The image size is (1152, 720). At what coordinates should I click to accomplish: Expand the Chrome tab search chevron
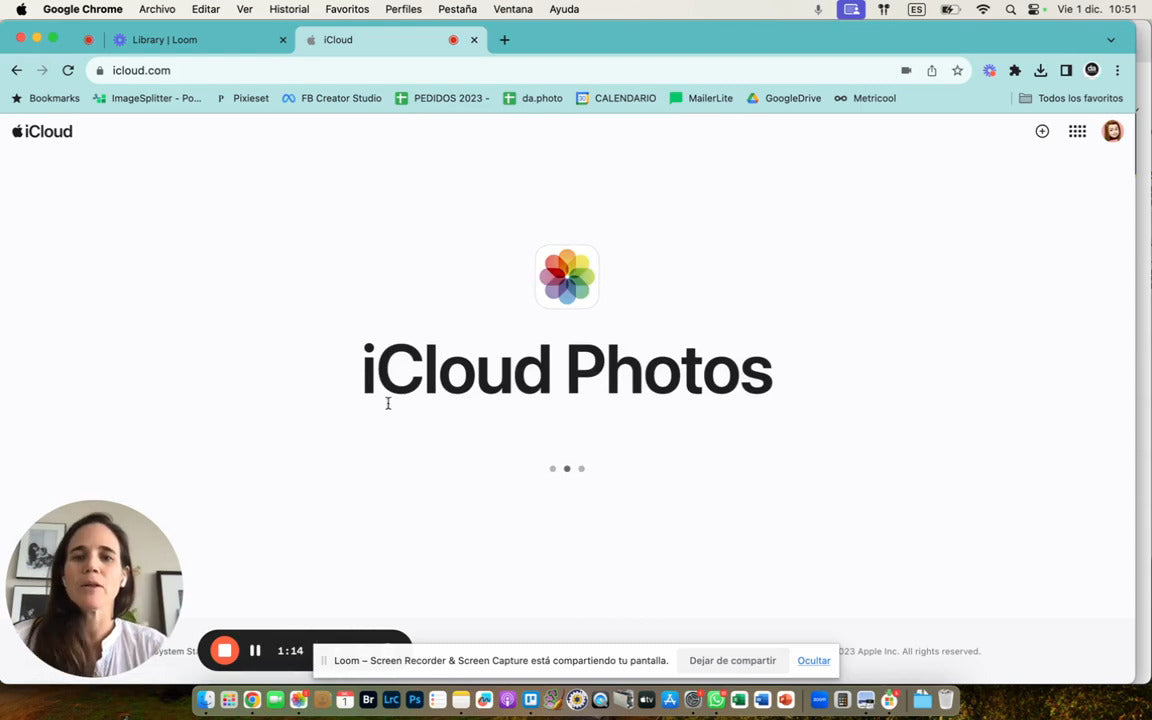click(1110, 40)
